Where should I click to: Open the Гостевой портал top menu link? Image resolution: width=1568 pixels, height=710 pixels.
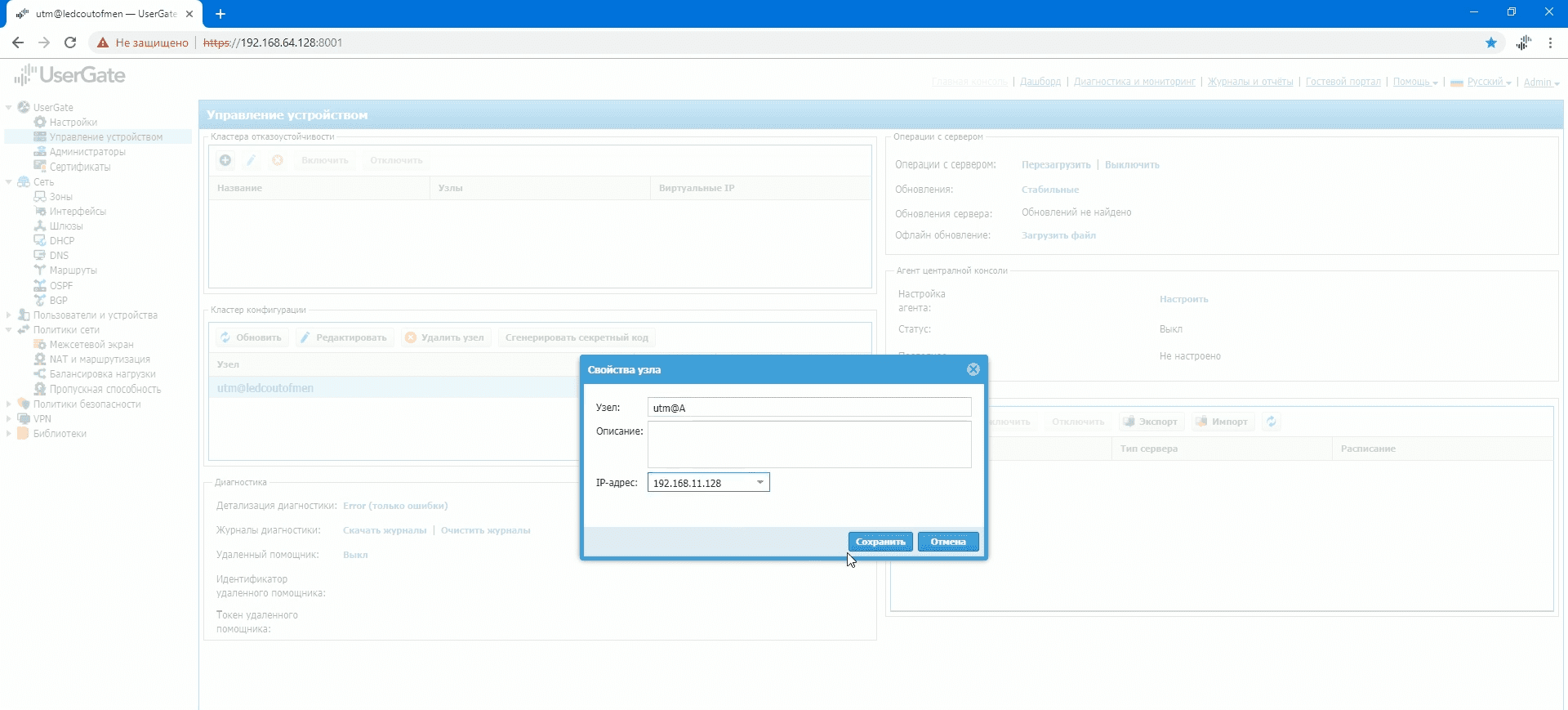1343,82
